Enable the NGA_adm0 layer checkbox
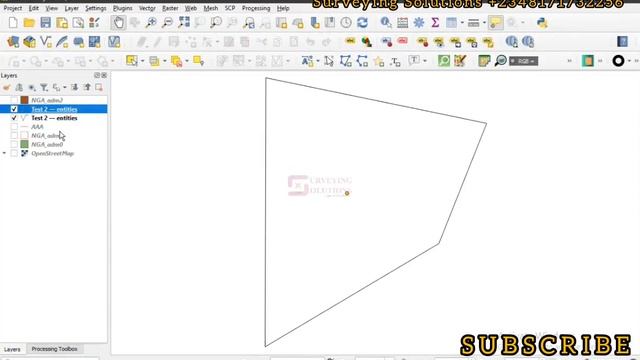Image resolution: width=640 pixels, height=360 pixels. coord(14,144)
